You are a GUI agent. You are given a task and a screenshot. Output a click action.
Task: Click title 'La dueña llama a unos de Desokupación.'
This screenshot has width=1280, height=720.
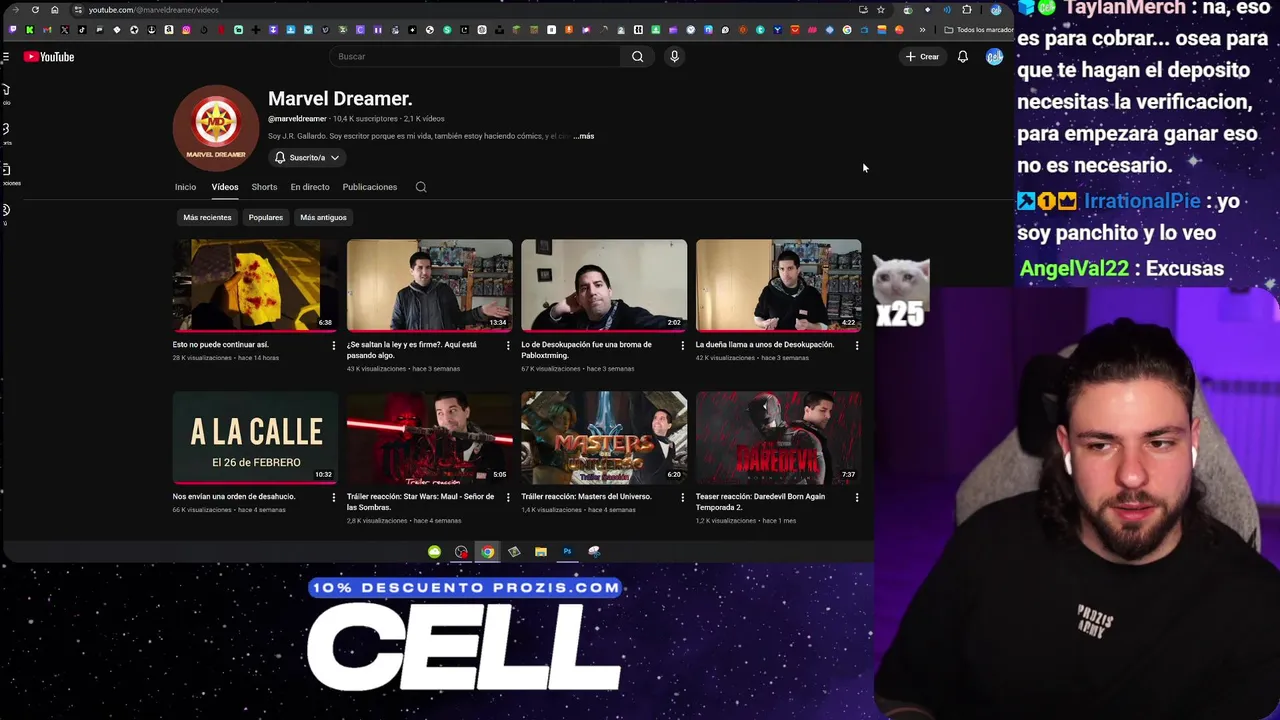point(765,345)
